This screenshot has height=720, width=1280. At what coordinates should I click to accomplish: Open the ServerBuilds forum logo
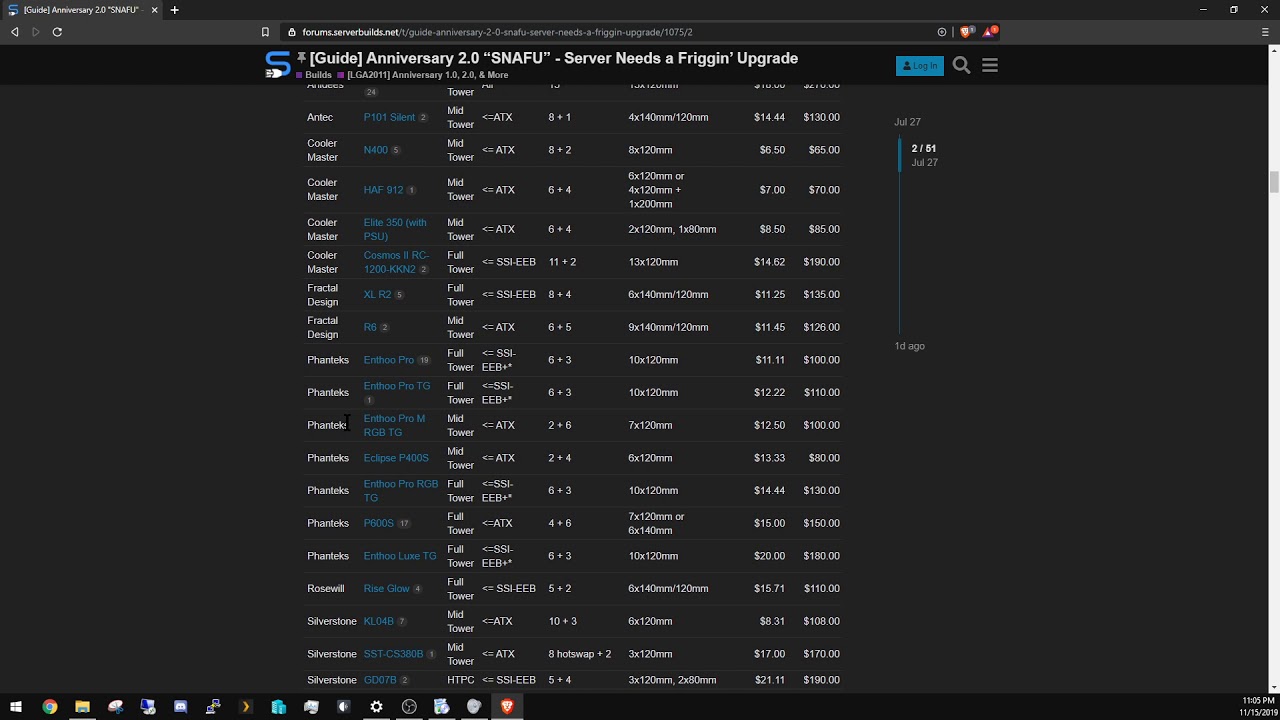pyautogui.click(x=277, y=65)
